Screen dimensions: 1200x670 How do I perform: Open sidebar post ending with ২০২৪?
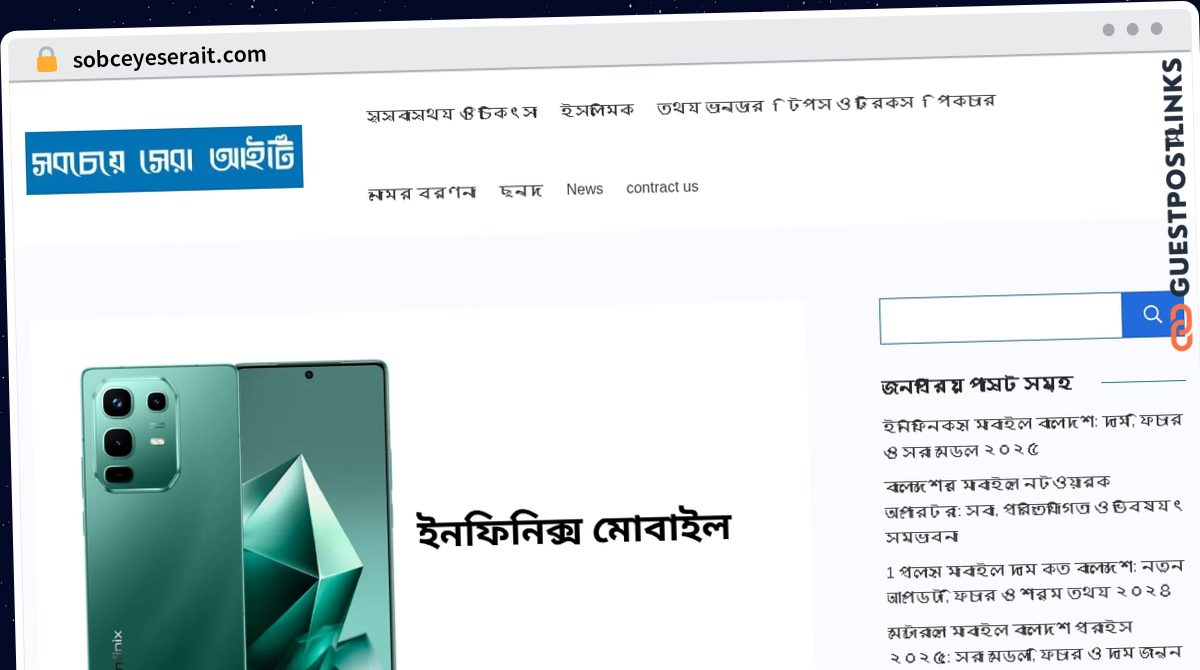pos(1029,579)
